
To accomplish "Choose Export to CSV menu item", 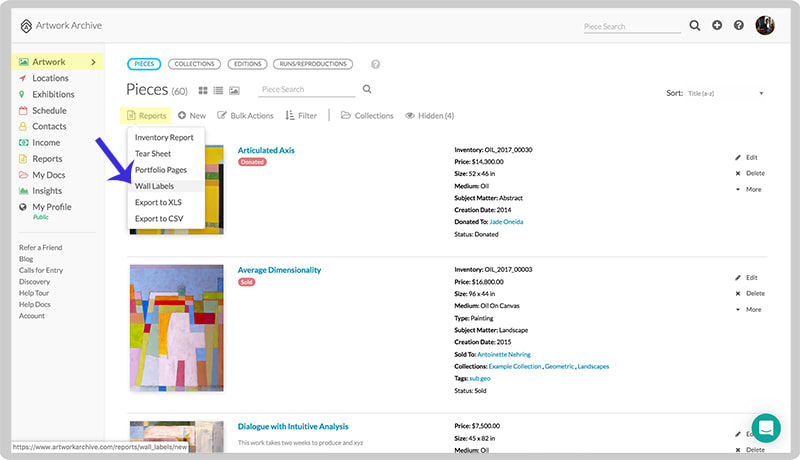I will (159, 218).
